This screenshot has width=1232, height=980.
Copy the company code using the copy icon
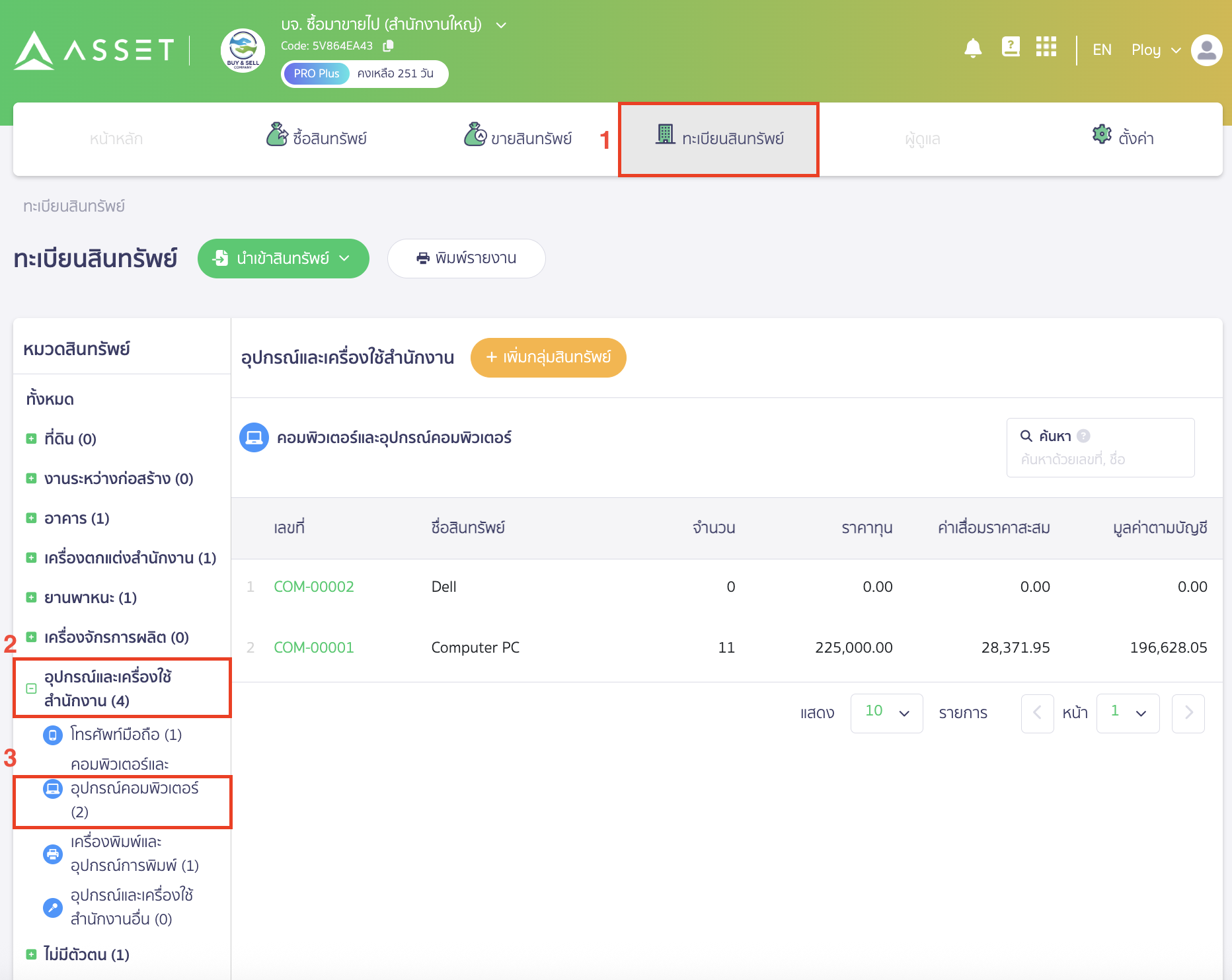pos(389,46)
